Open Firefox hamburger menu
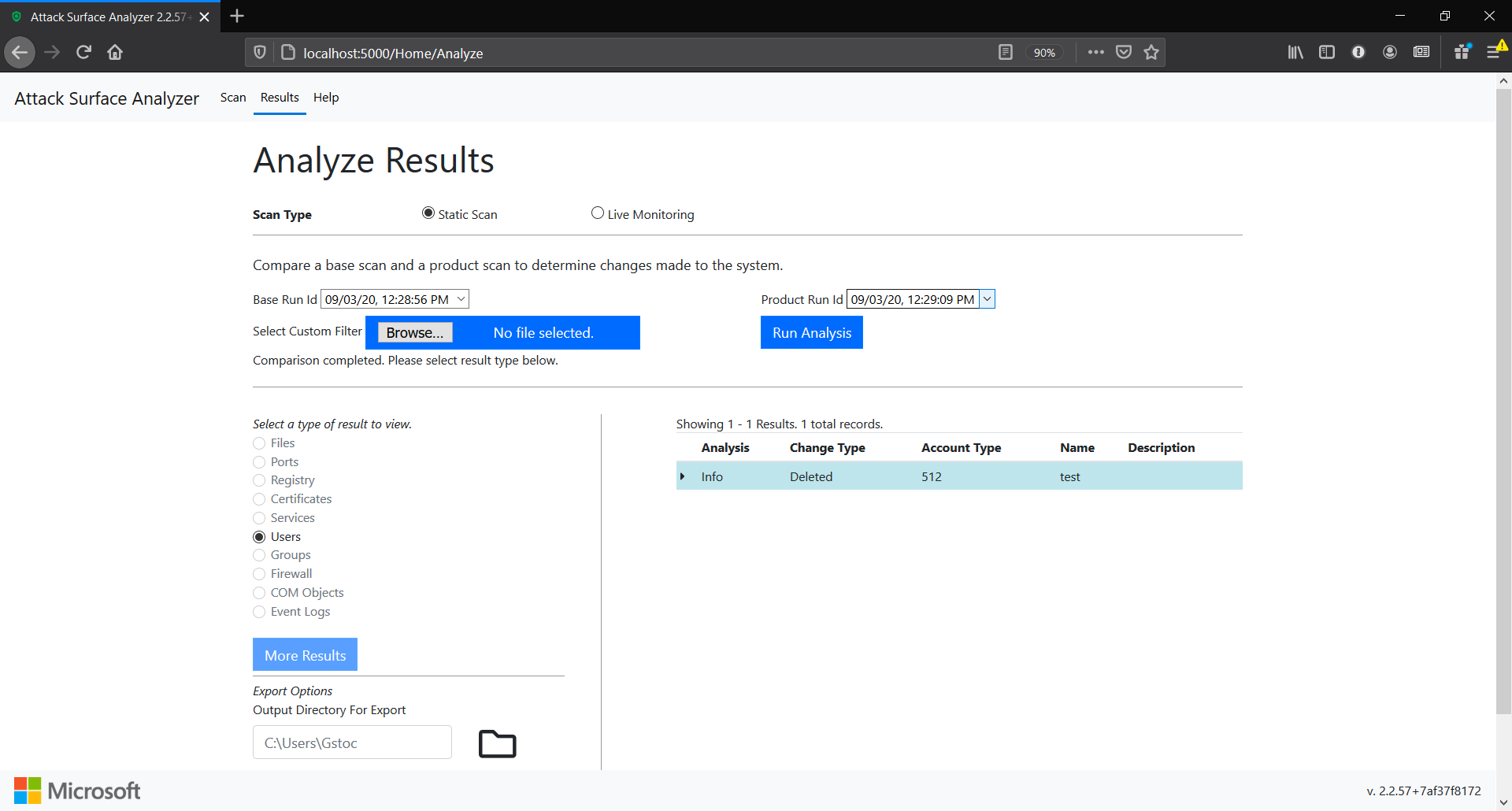Screen dimensions: 1512x811 (1494, 53)
